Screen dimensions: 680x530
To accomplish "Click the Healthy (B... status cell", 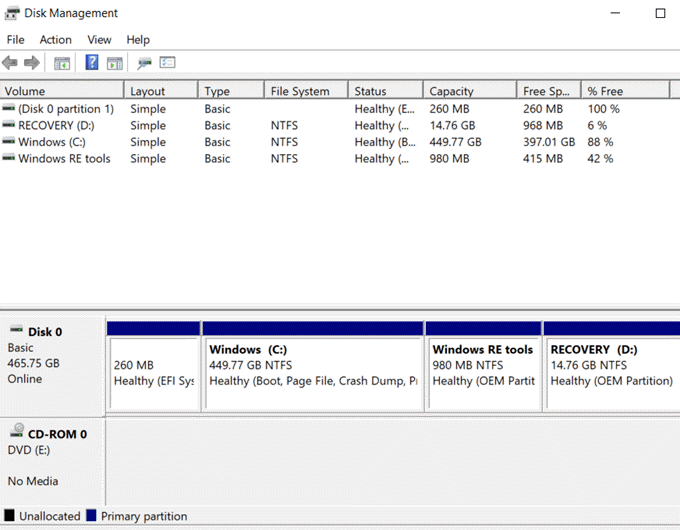I will [x=385, y=142].
